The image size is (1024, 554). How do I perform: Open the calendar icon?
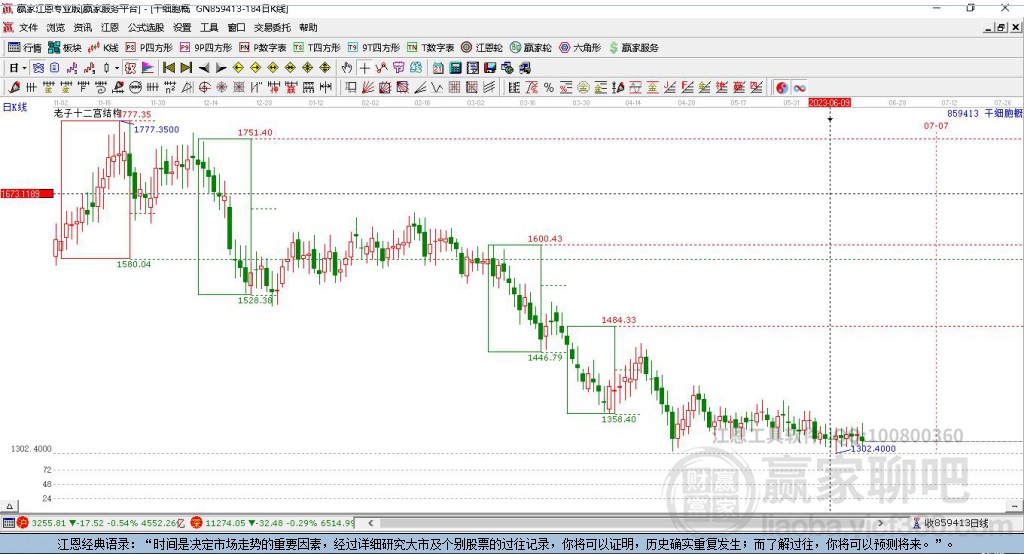438,67
